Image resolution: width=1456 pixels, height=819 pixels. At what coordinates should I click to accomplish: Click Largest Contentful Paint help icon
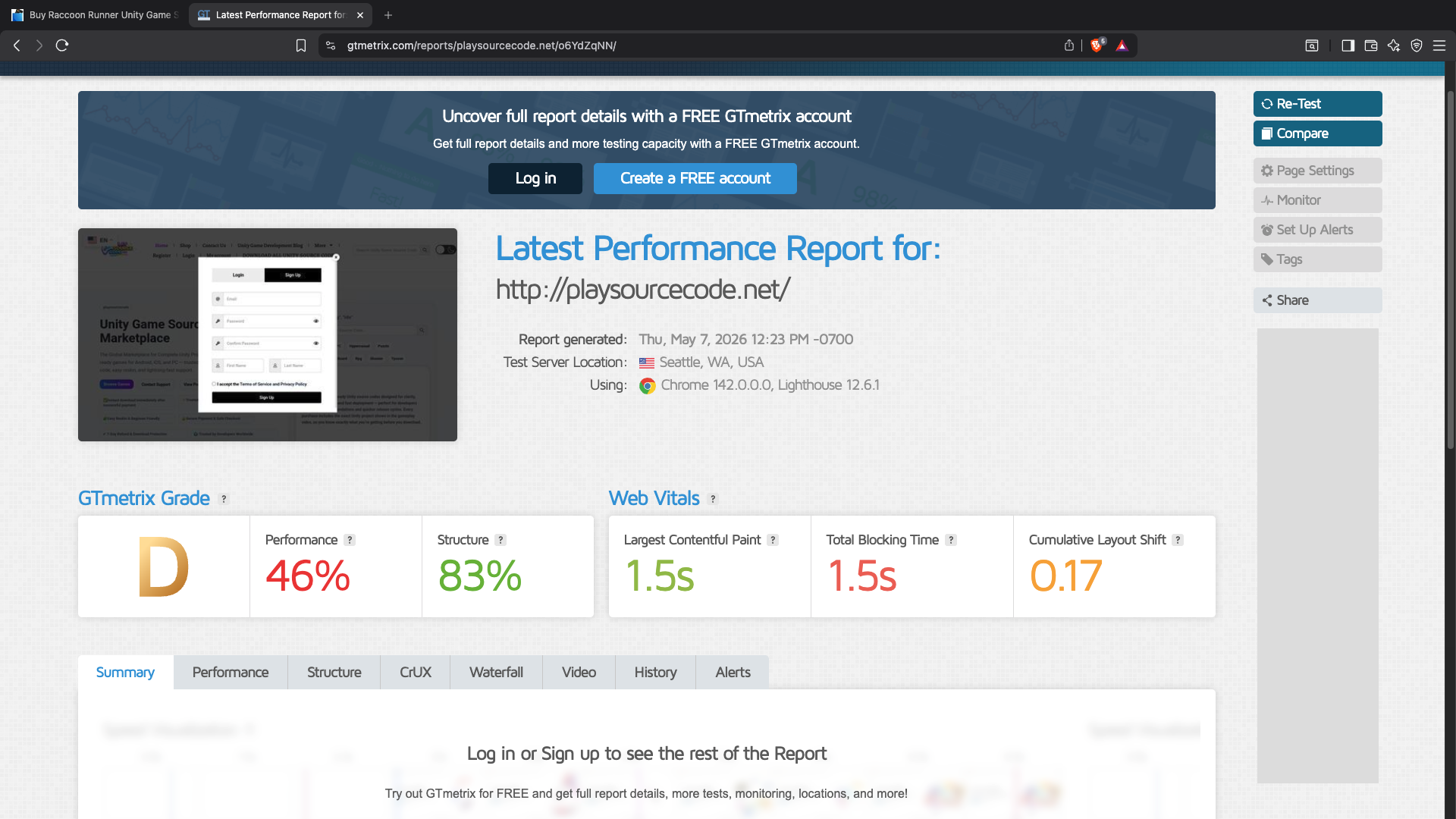(773, 540)
